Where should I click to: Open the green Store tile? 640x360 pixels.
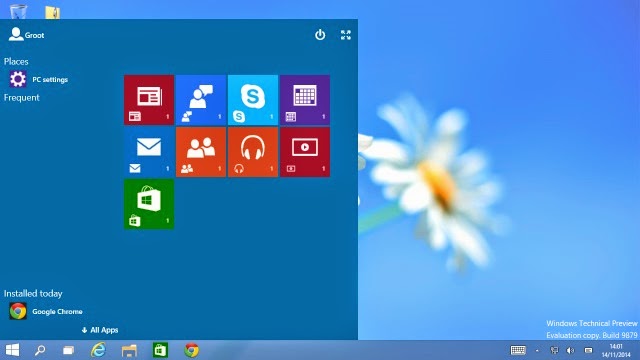click(149, 204)
